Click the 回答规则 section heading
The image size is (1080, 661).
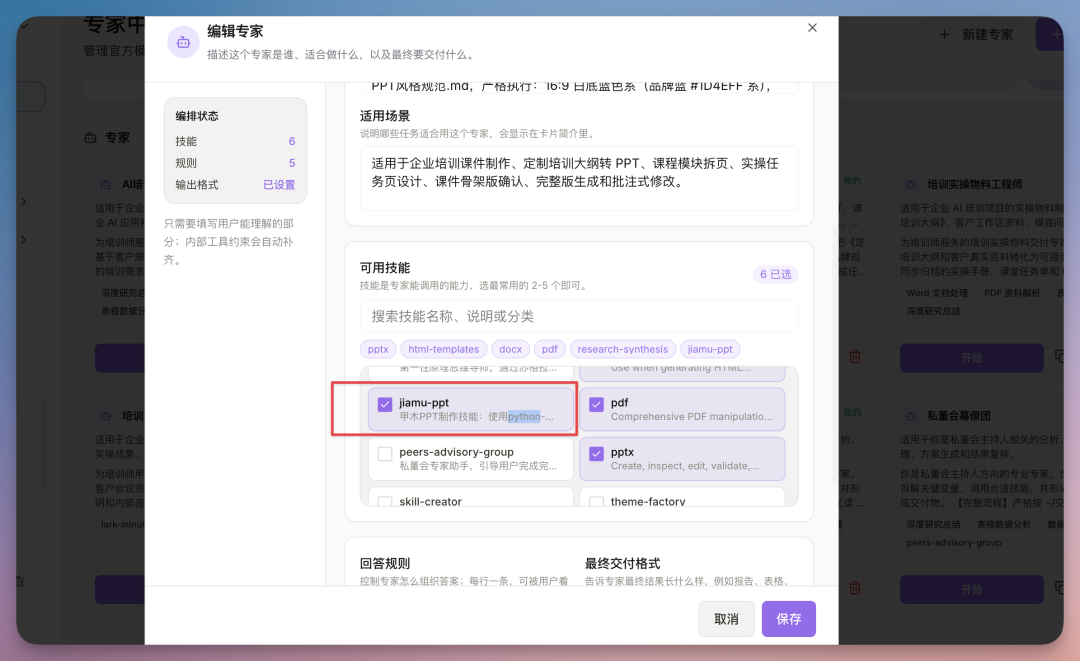coord(385,563)
